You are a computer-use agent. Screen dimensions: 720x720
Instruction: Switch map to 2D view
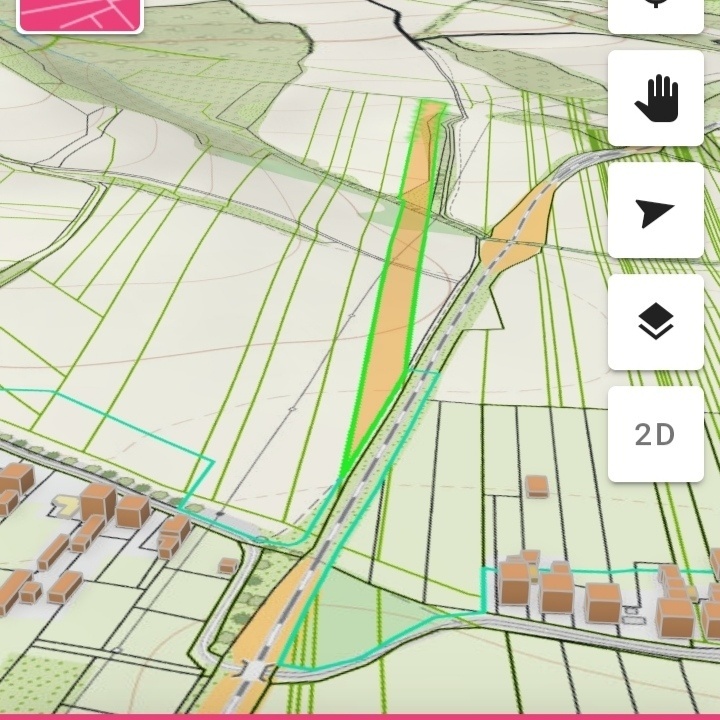point(656,434)
